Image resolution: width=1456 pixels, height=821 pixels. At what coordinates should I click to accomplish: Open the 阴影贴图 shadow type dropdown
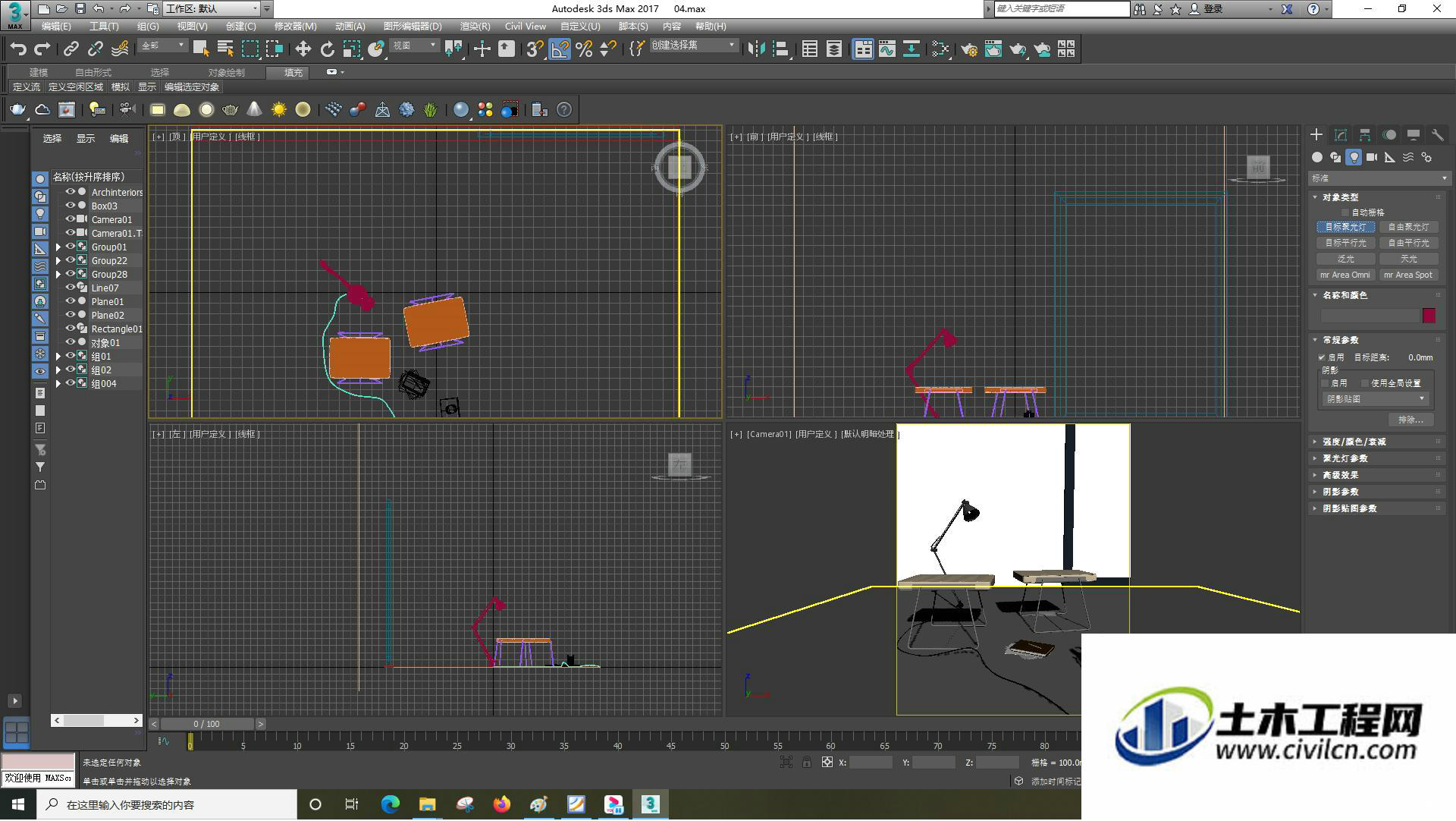(x=1375, y=398)
